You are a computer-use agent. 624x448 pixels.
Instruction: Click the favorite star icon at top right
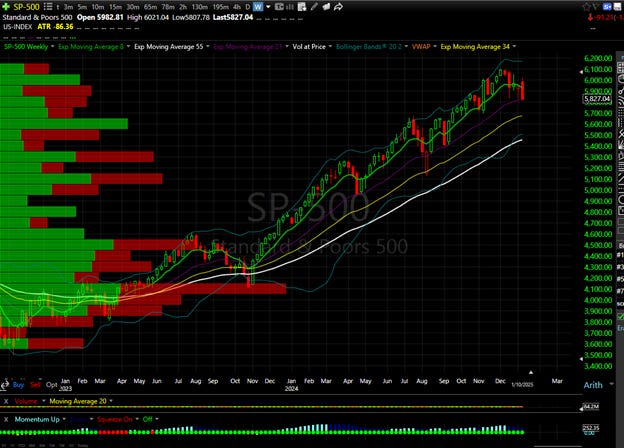pyautogui.click(x=586, y=7)
